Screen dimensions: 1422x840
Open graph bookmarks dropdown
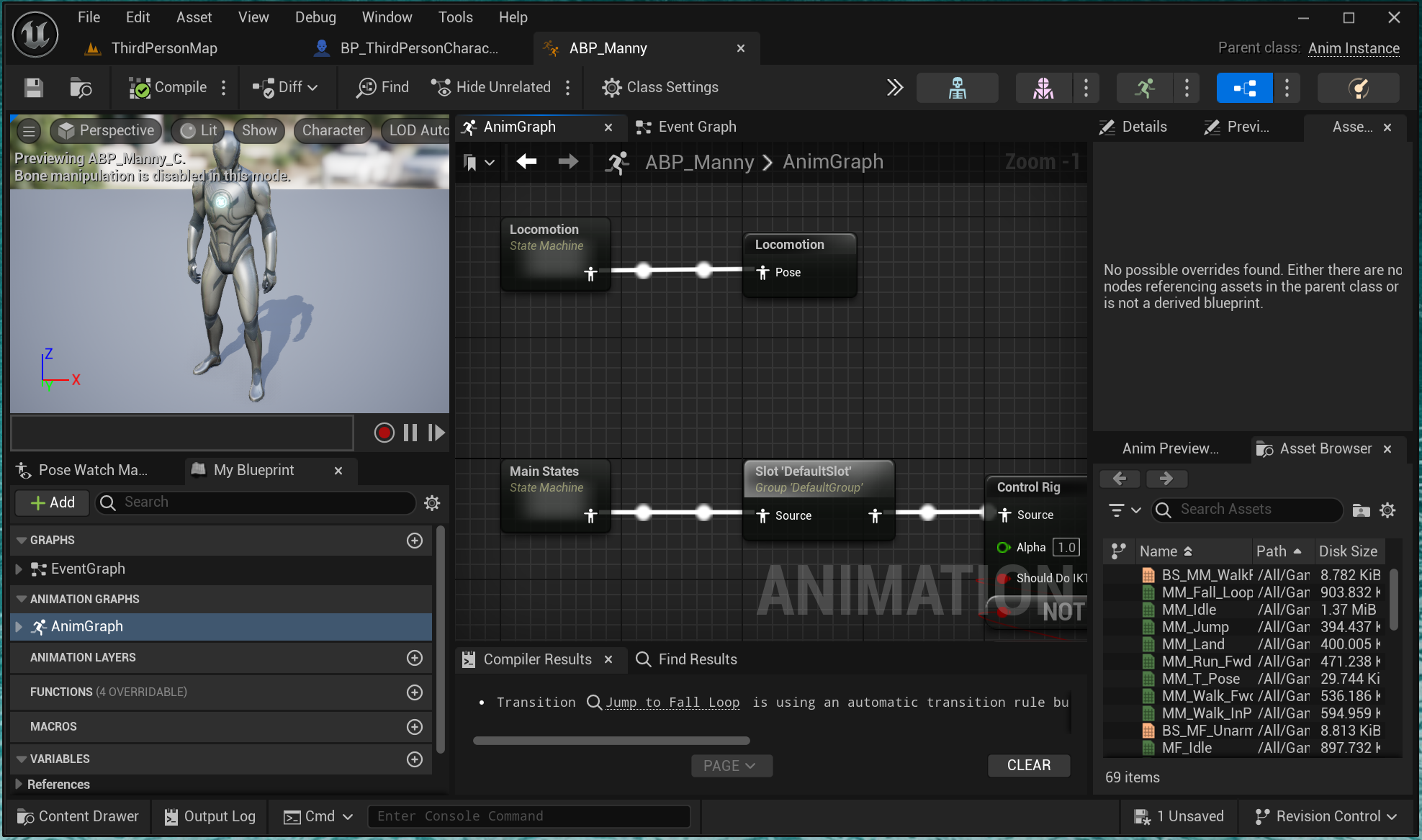pos(478,163)
